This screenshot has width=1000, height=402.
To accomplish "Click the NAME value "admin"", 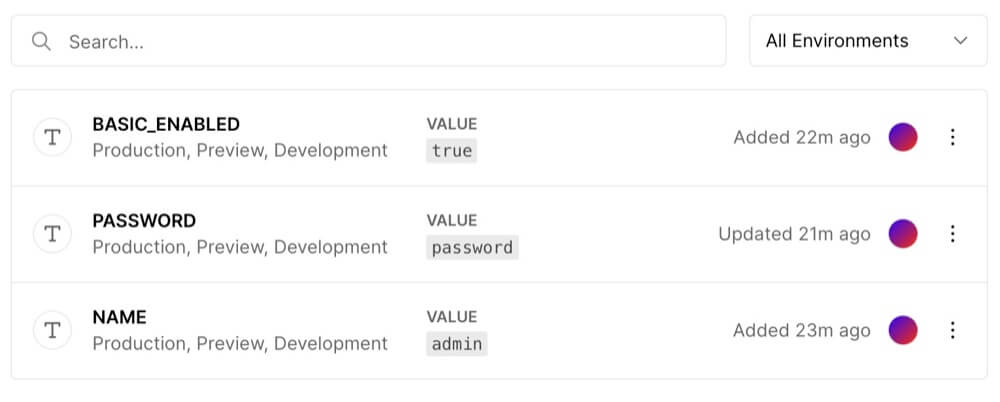I will [457, 344].
